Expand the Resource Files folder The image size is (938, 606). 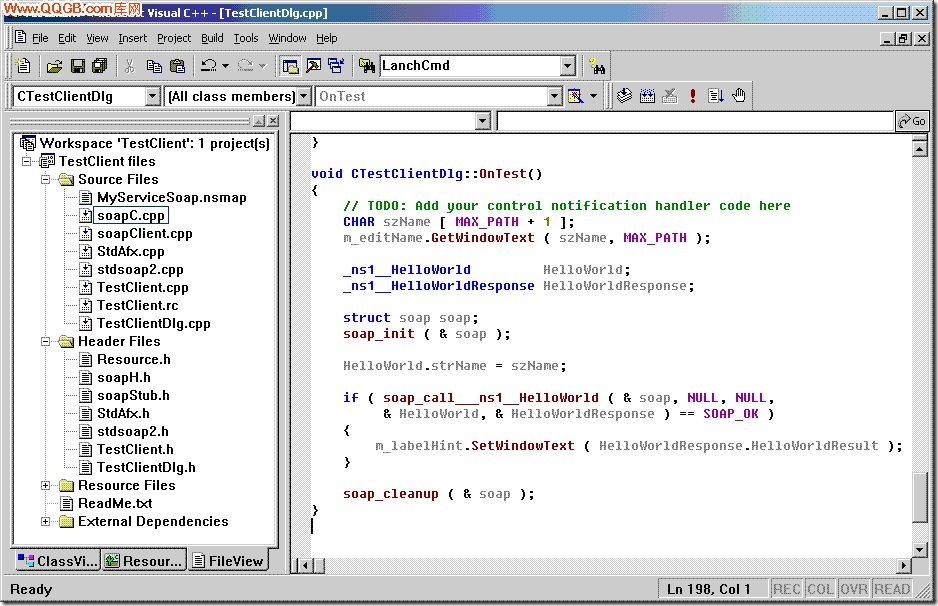(45, 486)
